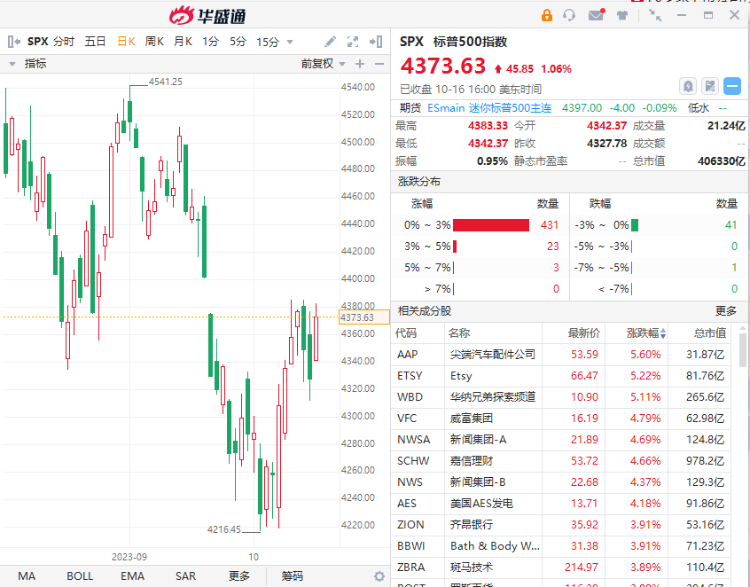The height and width of the screenshot is (587, 750).
Task: Open the 15分 interval dropdown arrow
Action: coord(289,42)
